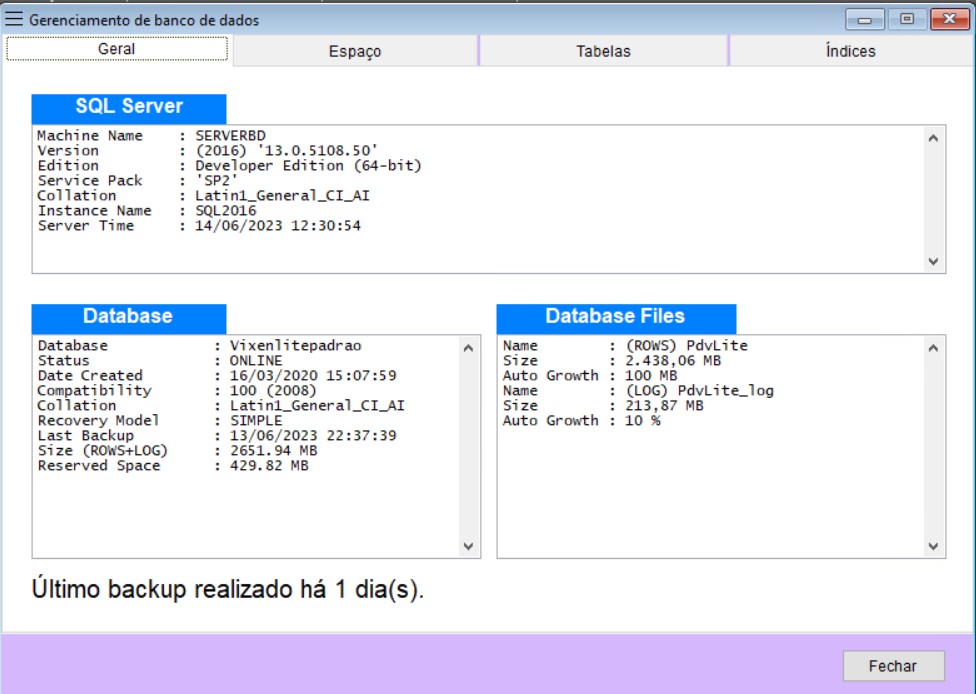Click down arrow in Database panel scrollbar
This screenshot has width=976, height=694.
tap(469, 546)
